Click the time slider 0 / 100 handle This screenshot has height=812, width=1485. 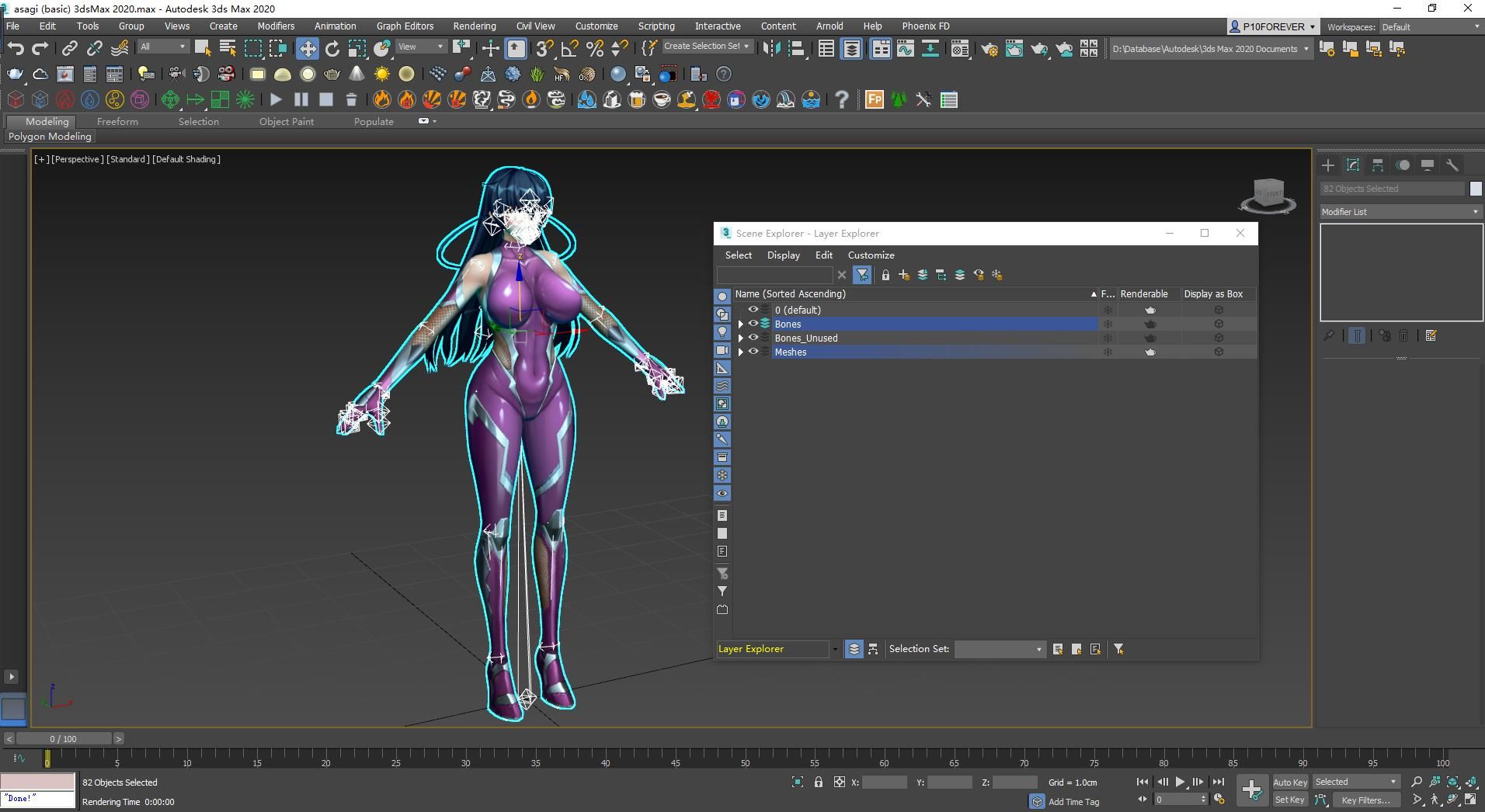tap(64, 738)
